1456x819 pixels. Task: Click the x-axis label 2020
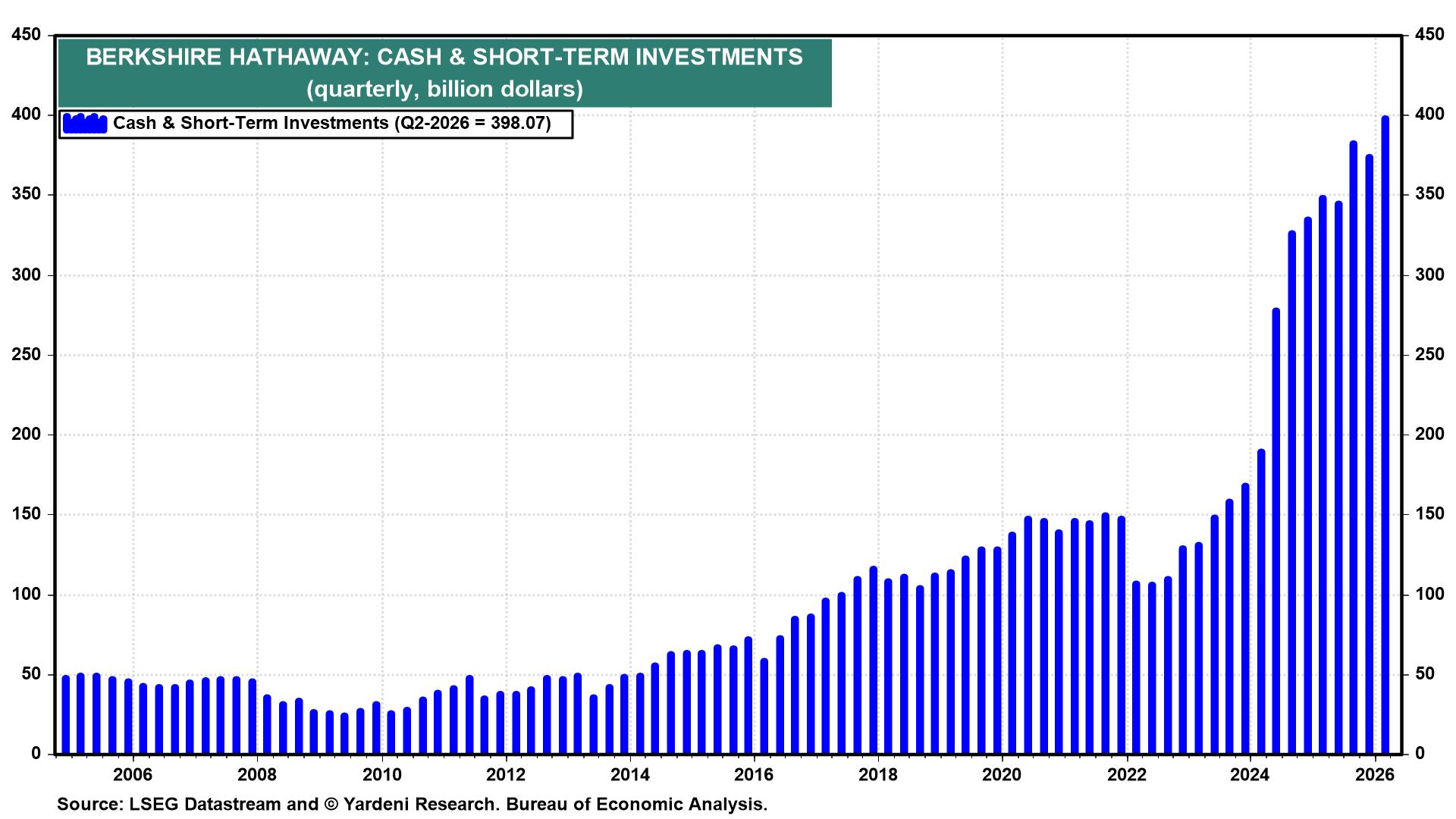coord(1003,774)
